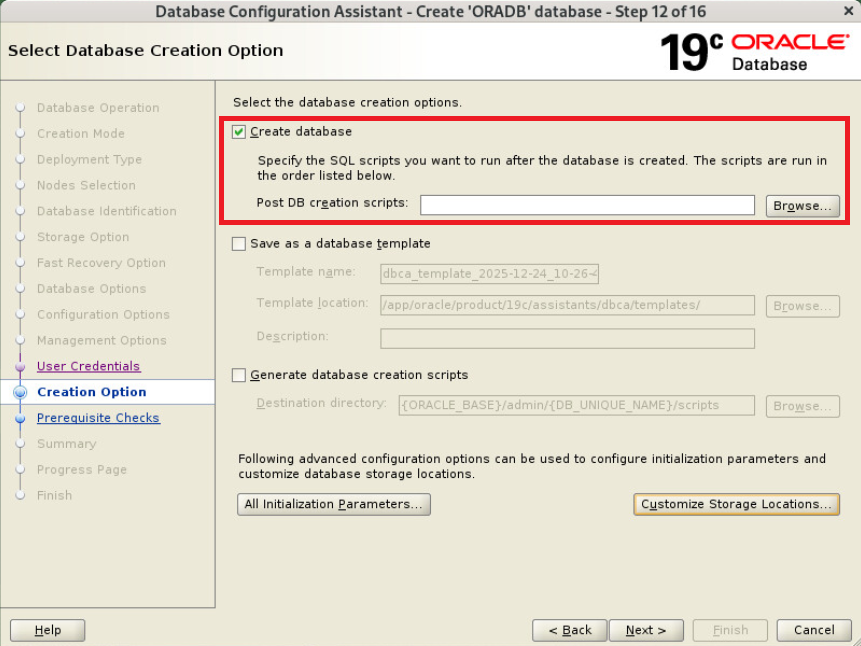Open All Initialization Parameters dialog
The width and height of the screenshot is (861, 646).
333,504
